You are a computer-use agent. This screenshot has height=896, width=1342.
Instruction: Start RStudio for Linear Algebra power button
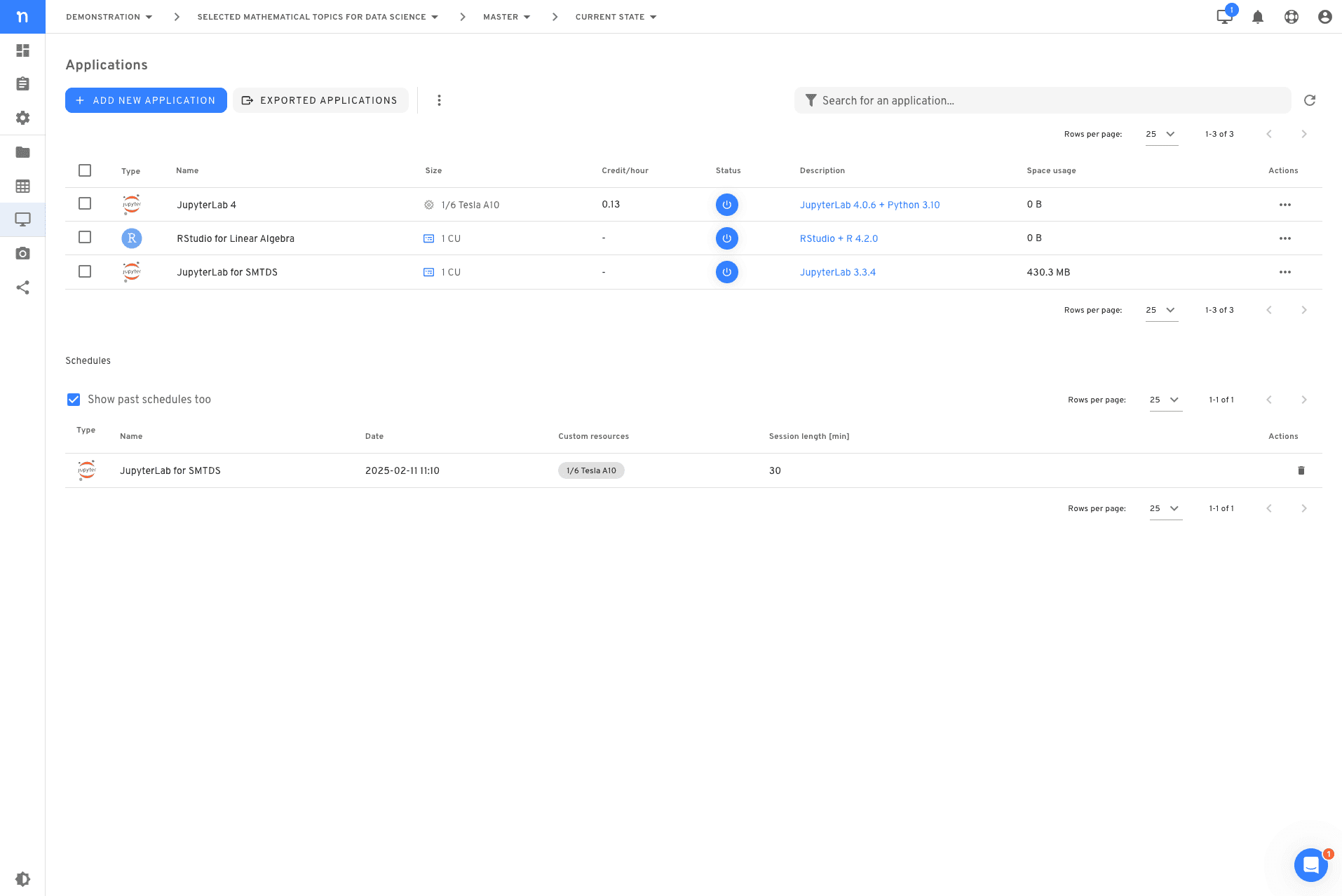pyautogui.click(x=727, y=238)
